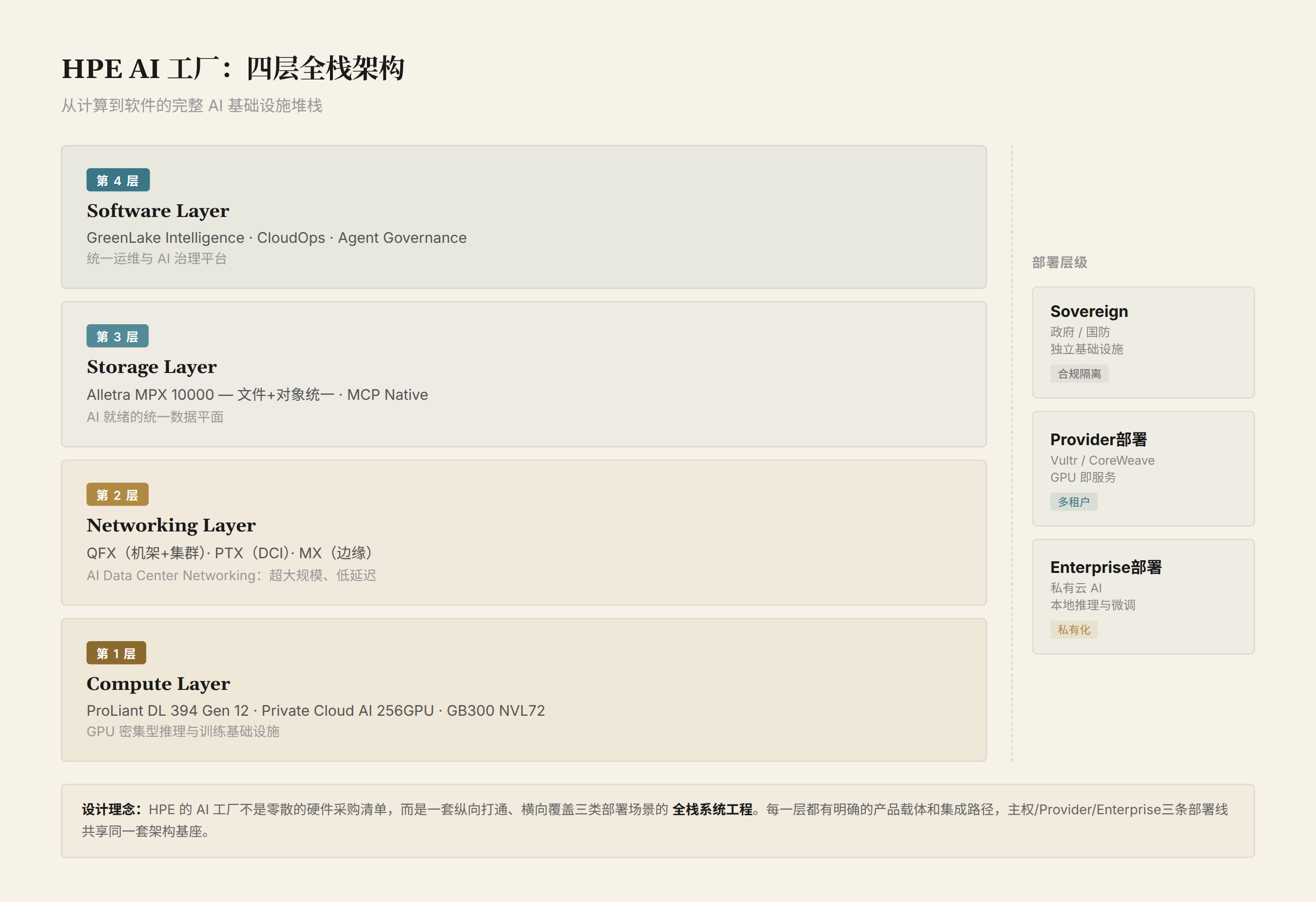Click the '部署层级' section label

point(1060,262)
